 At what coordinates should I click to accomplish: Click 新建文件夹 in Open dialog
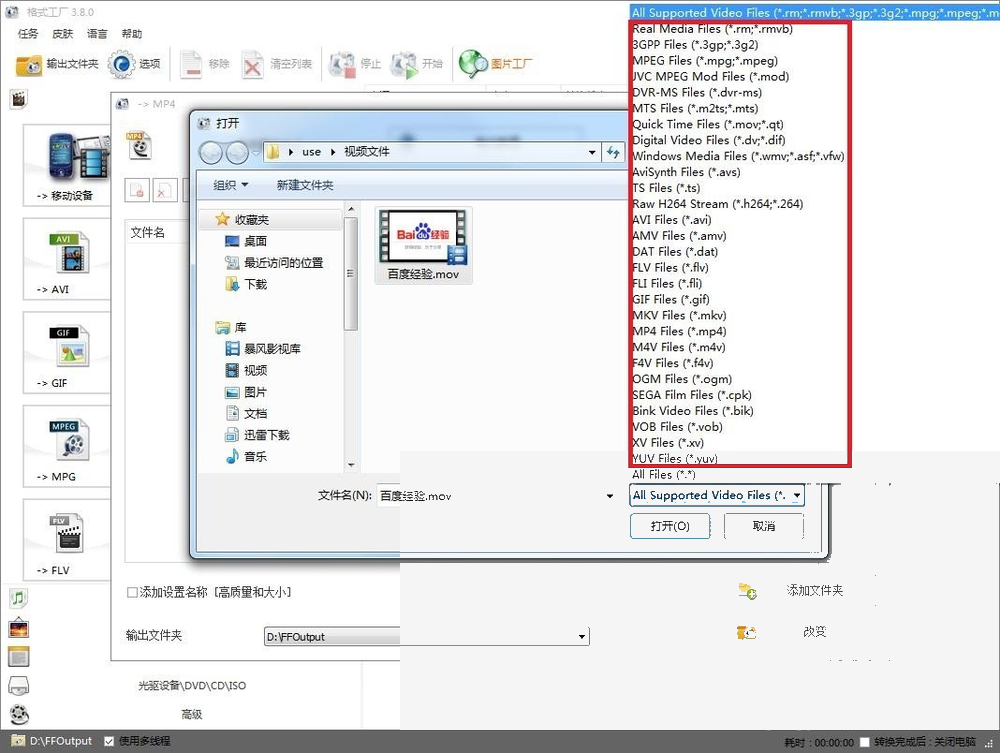pos(305,185)
